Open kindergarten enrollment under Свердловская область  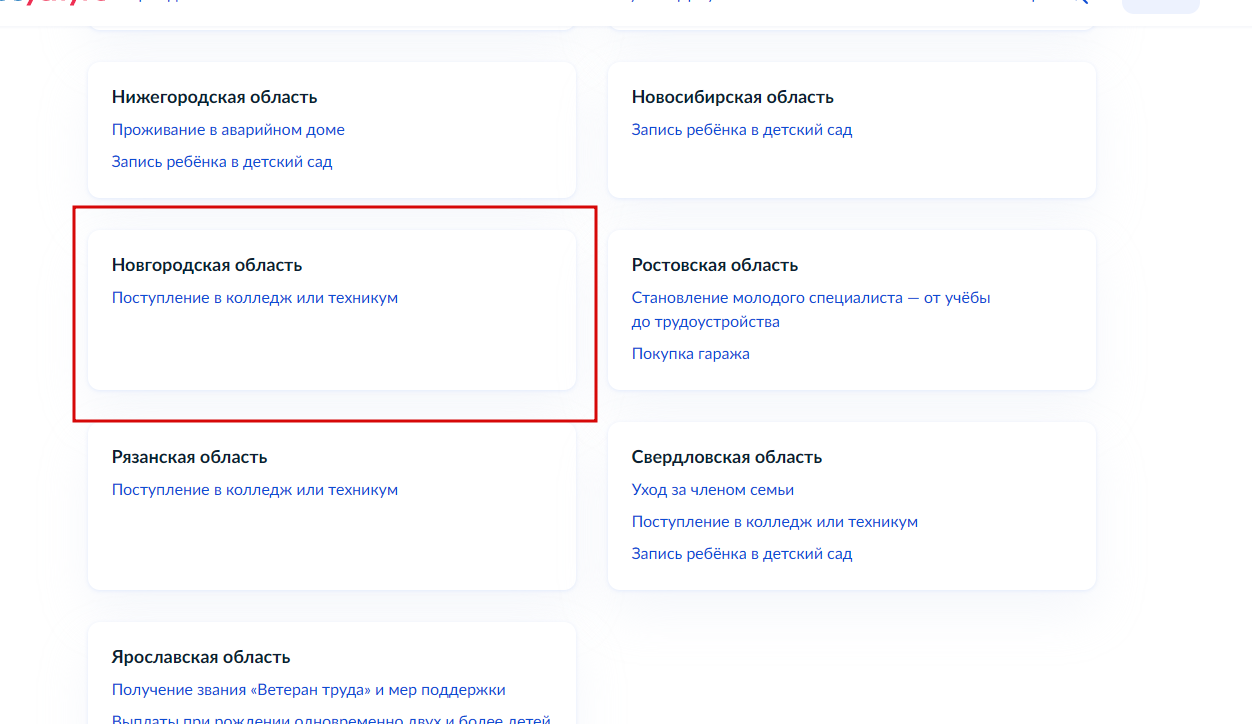click(742, 554)
